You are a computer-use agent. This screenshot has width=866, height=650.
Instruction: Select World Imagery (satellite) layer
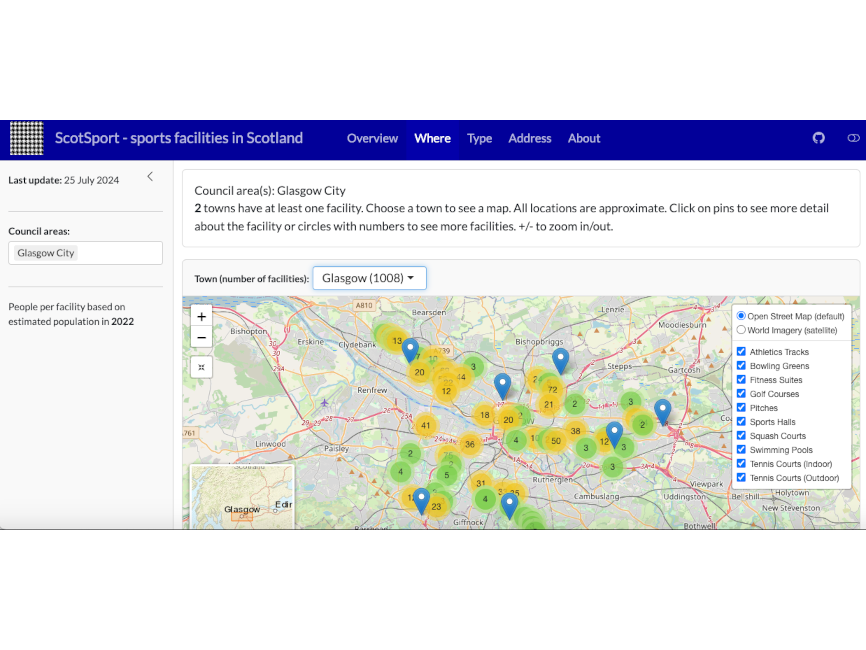click(741, 330)
